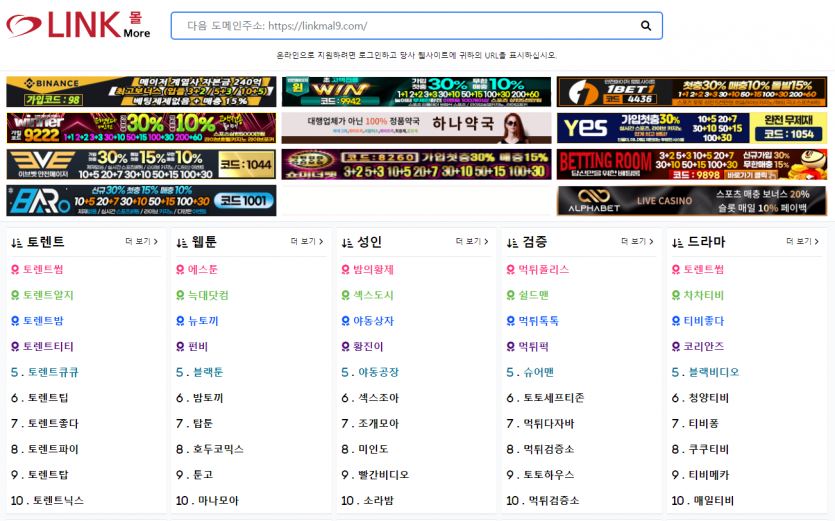Focus the domain search input field
Viewport: 835px width, 521px height.
(416, 26)
